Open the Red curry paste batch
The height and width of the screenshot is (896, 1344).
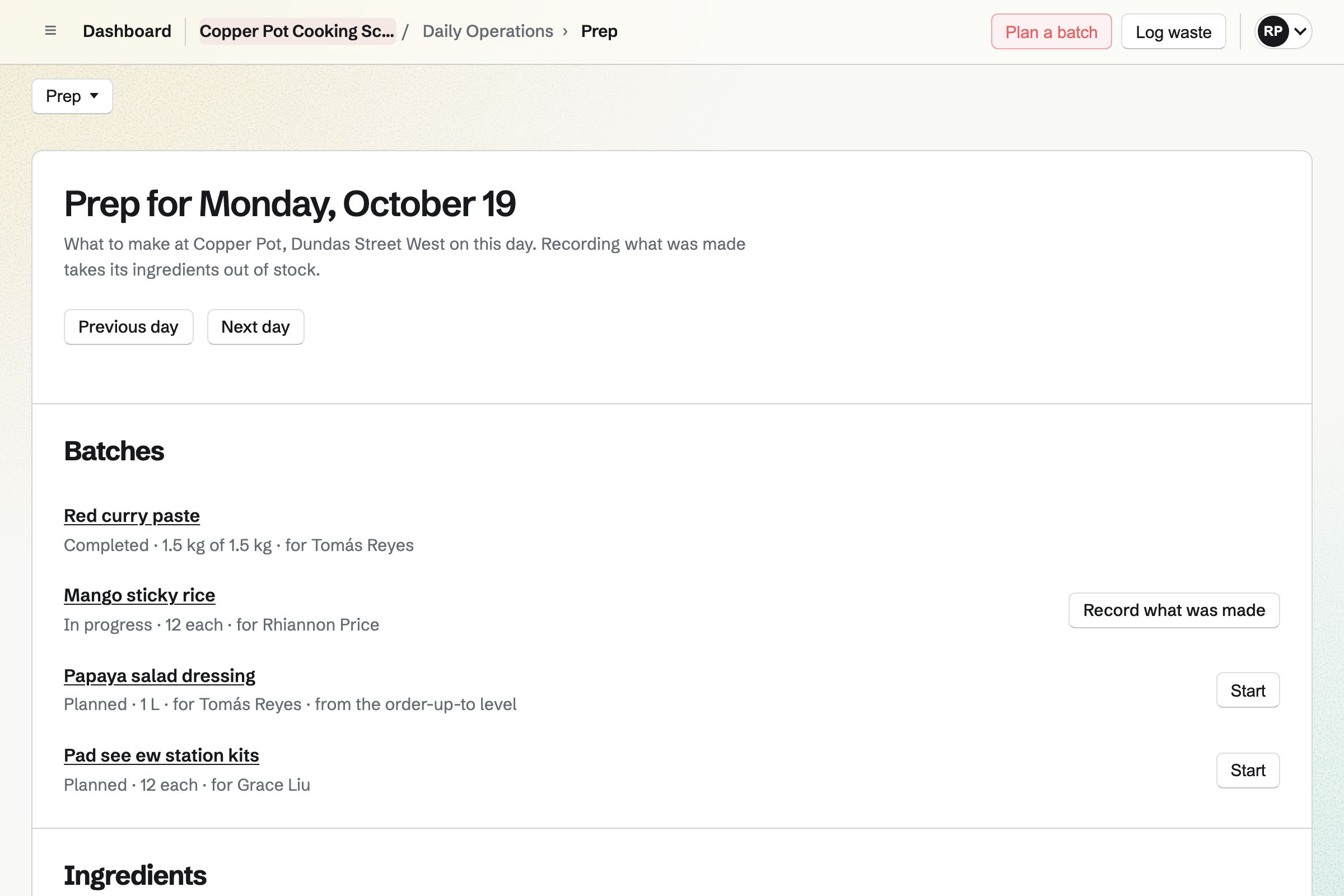tap(132, 515)
